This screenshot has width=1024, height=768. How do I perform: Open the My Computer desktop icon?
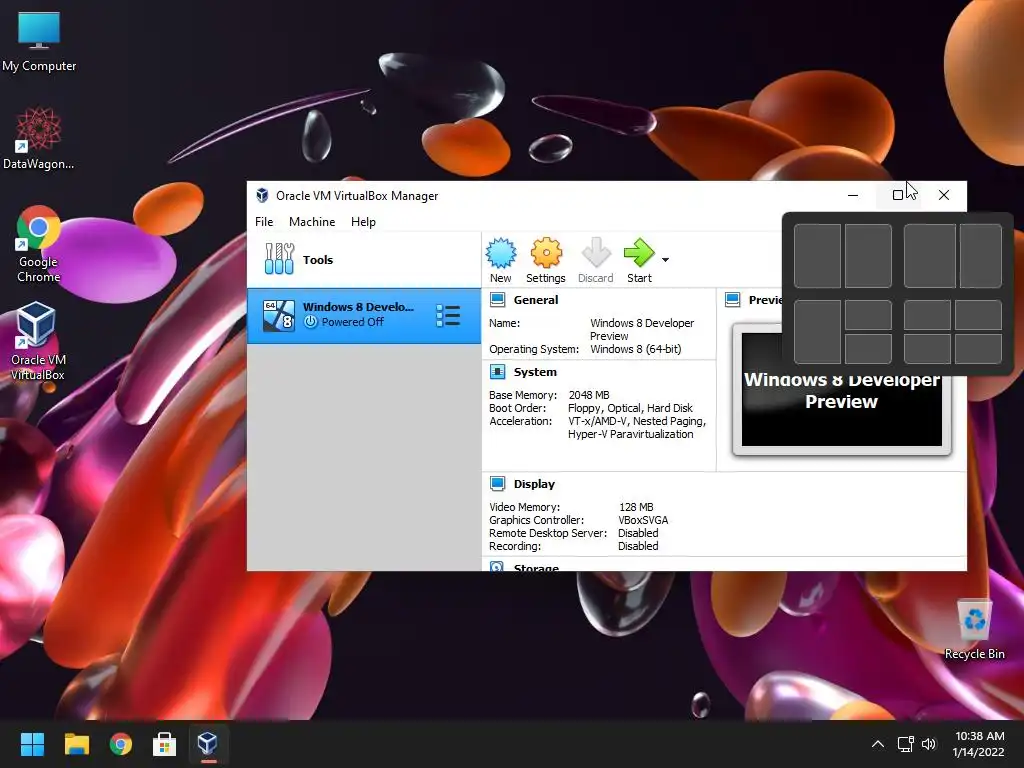[39, 42]
